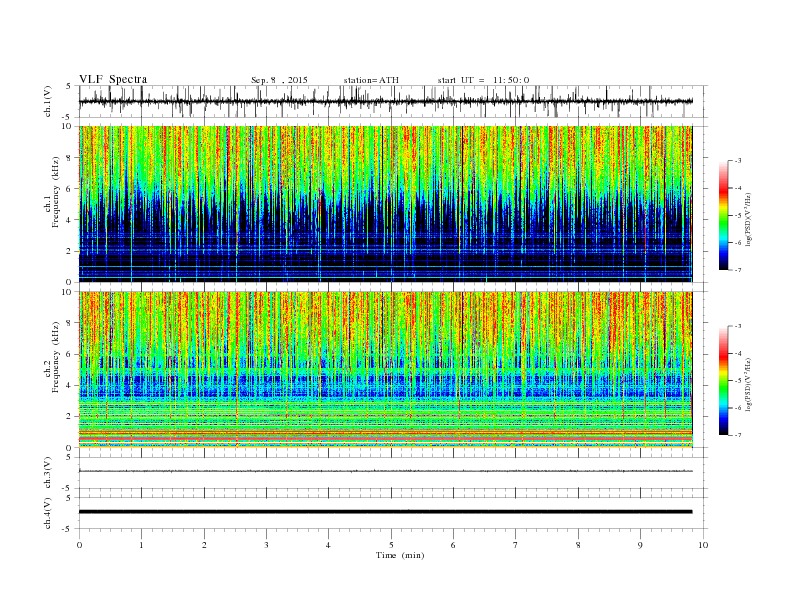This screenshot has width=792, height=612.
Task: Click time-axis tick label "1"
Action: [142, 545]
